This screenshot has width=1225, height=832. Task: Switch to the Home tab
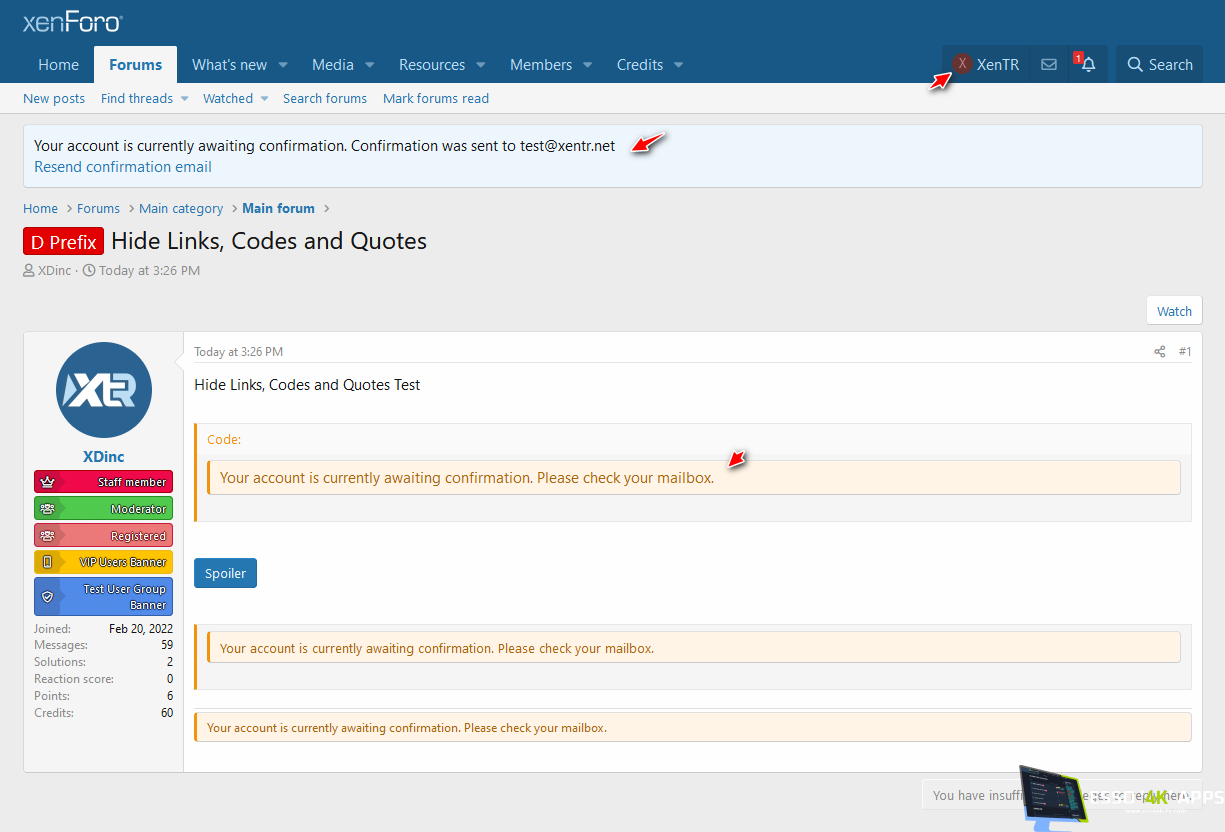coord(58,65)
